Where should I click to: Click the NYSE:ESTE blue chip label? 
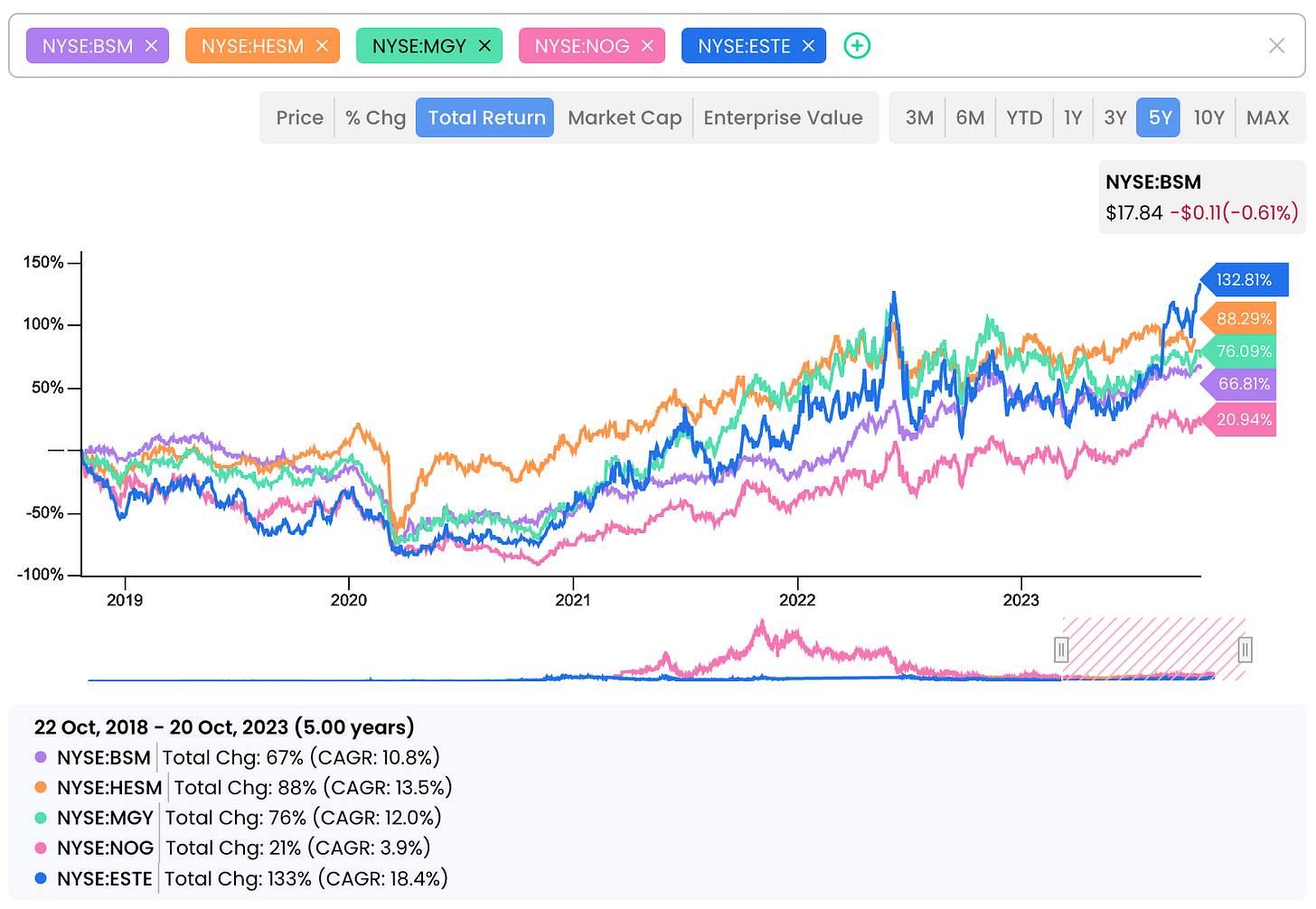point(744,46)
